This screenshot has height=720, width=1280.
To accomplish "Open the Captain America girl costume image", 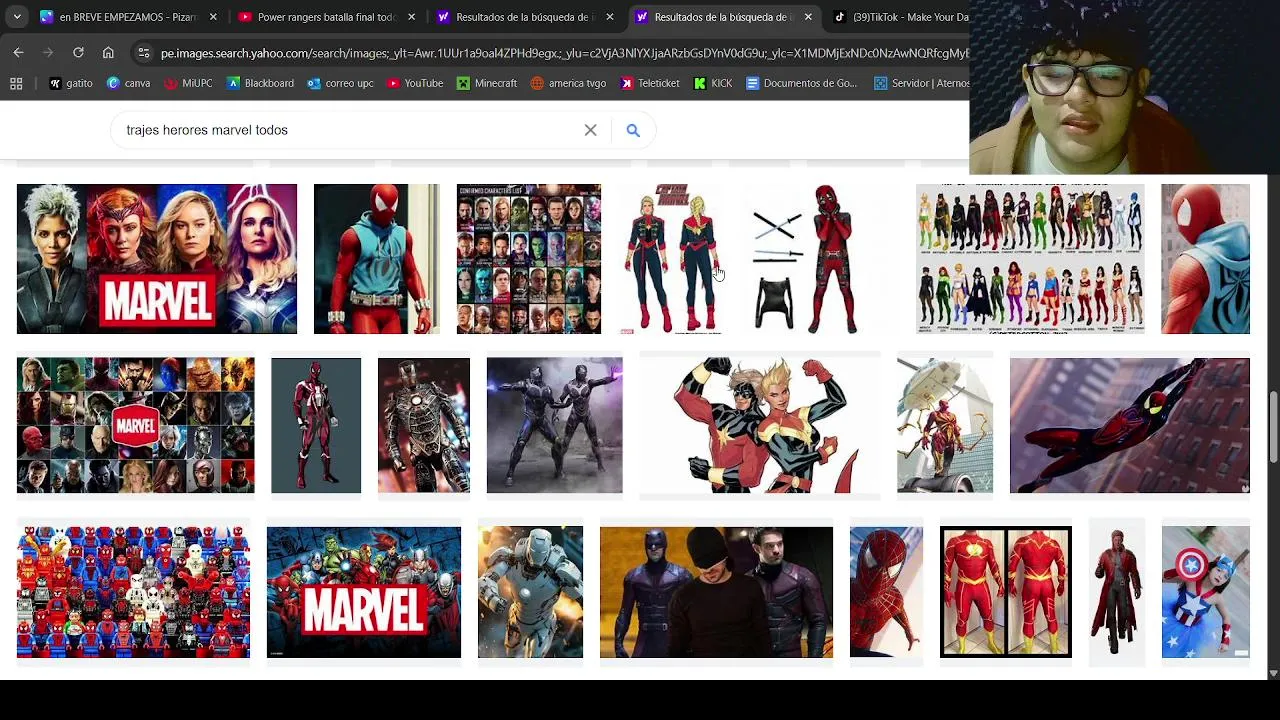I will coord(1206,592).
